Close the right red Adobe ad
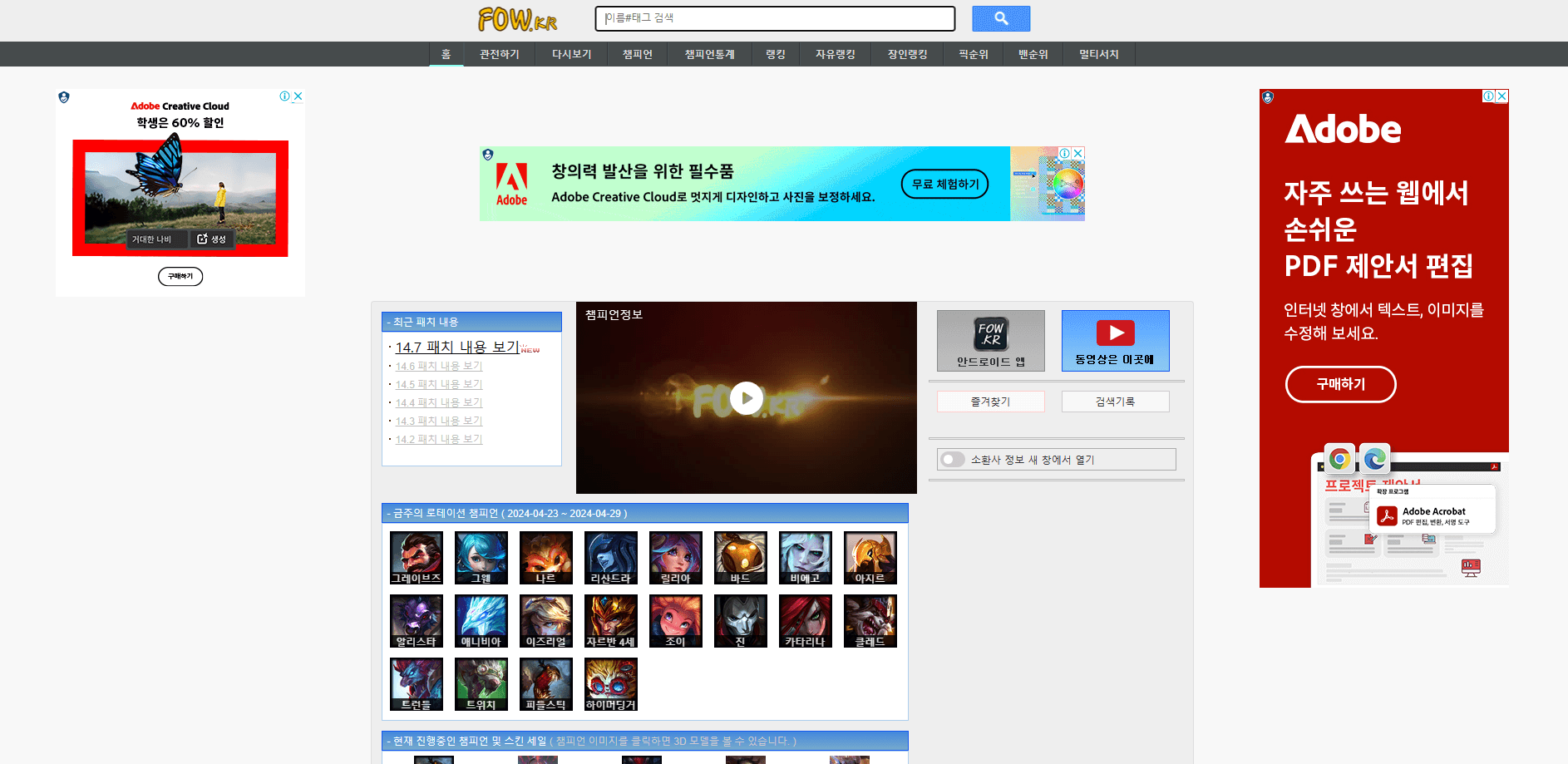This screenshot has width=1568, height=764. coord(1502,96)
